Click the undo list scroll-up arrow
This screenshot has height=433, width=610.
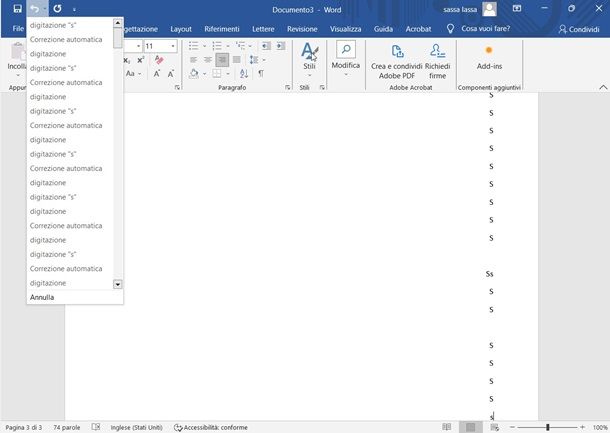coord(117,23)
